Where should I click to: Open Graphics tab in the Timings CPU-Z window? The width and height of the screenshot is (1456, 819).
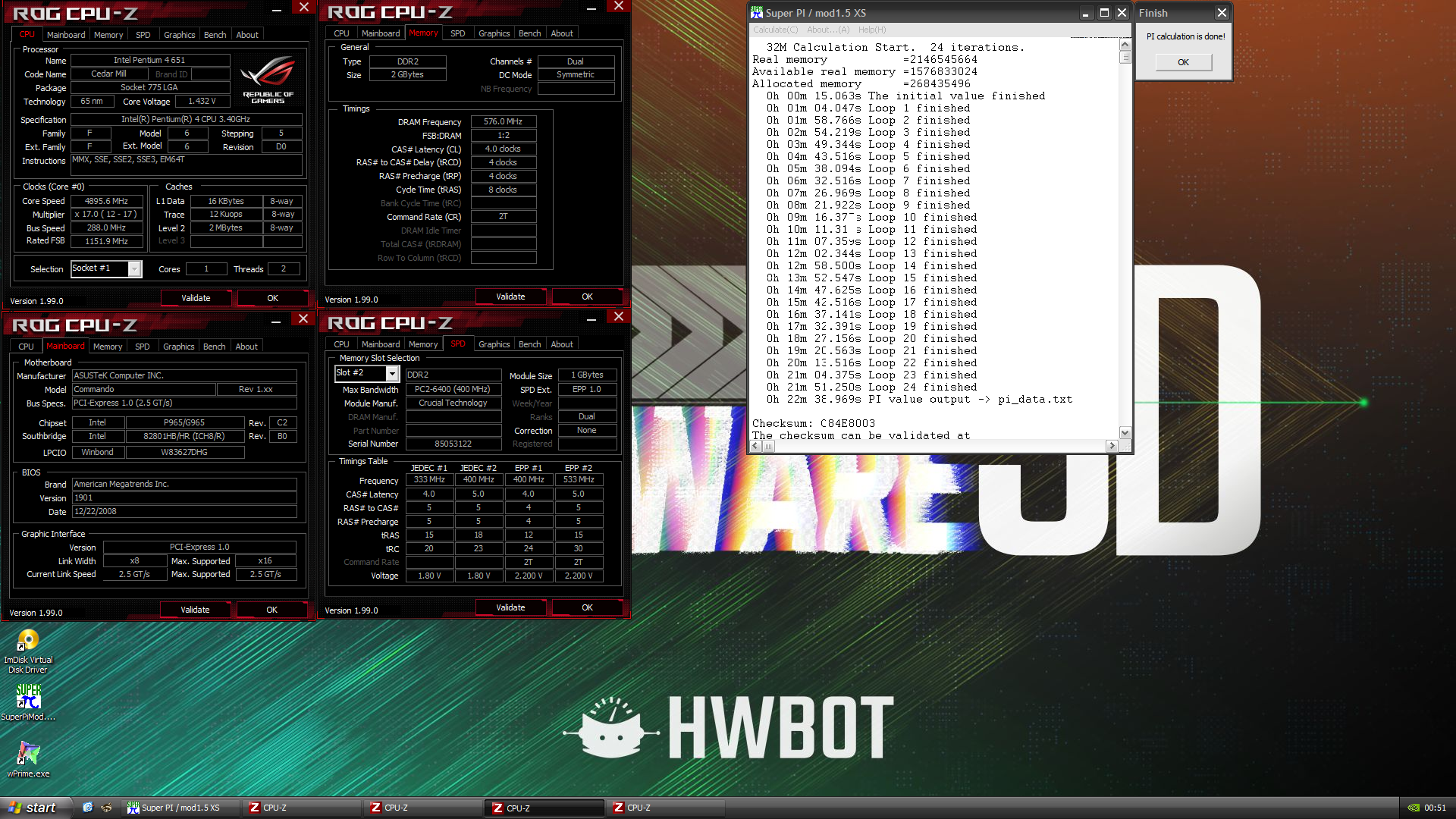494,33
